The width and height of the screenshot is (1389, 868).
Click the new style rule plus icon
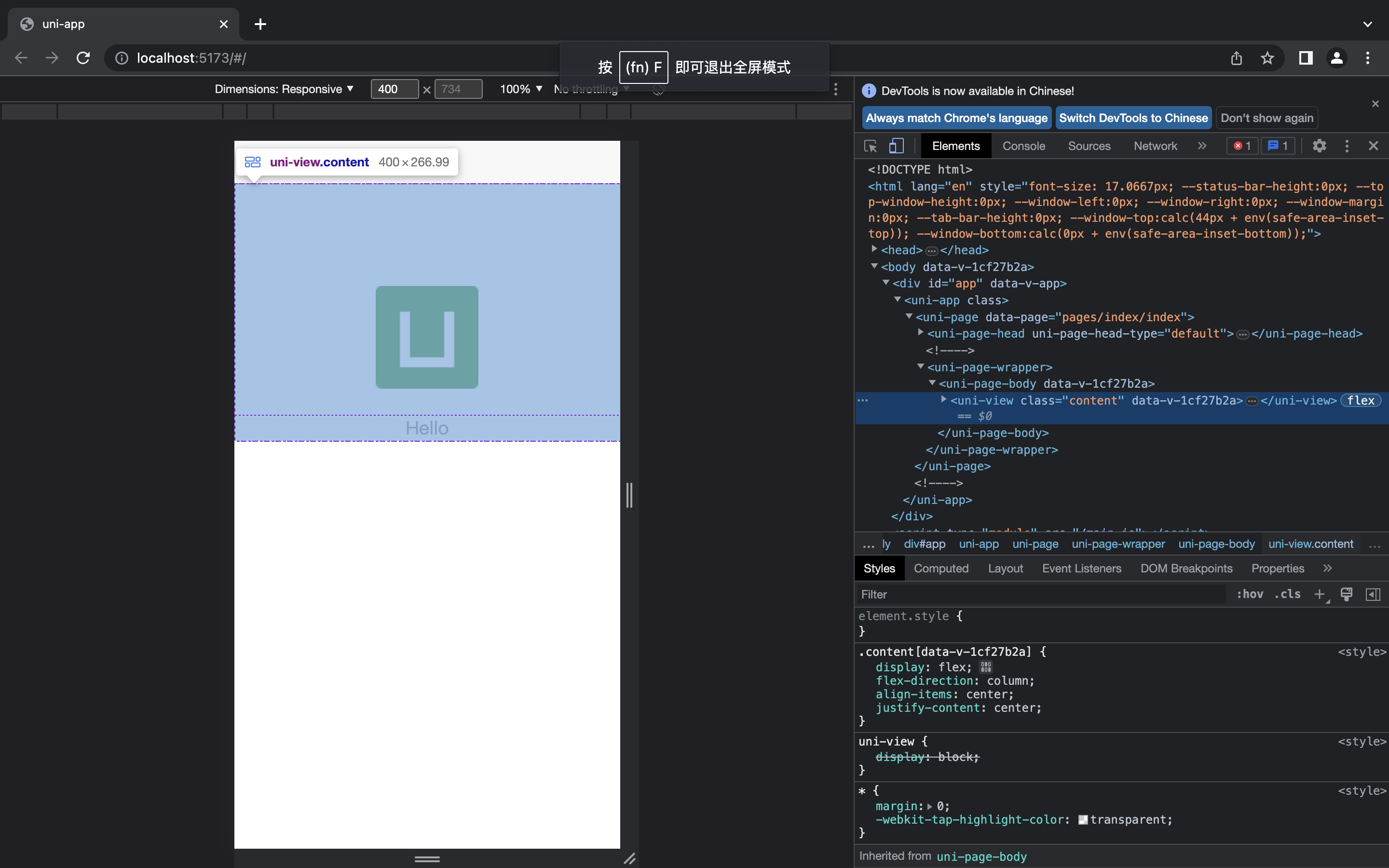tap(1320, 594)
